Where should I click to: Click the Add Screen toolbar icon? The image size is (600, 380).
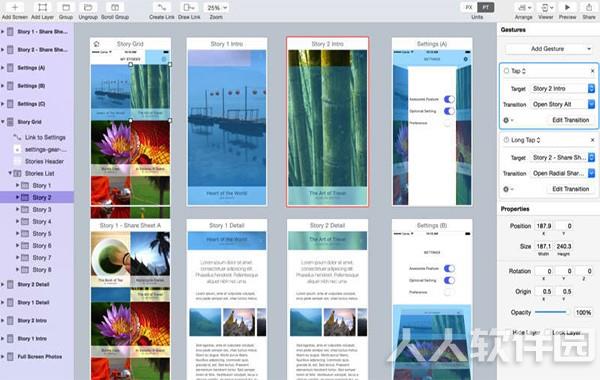[15, 7]
